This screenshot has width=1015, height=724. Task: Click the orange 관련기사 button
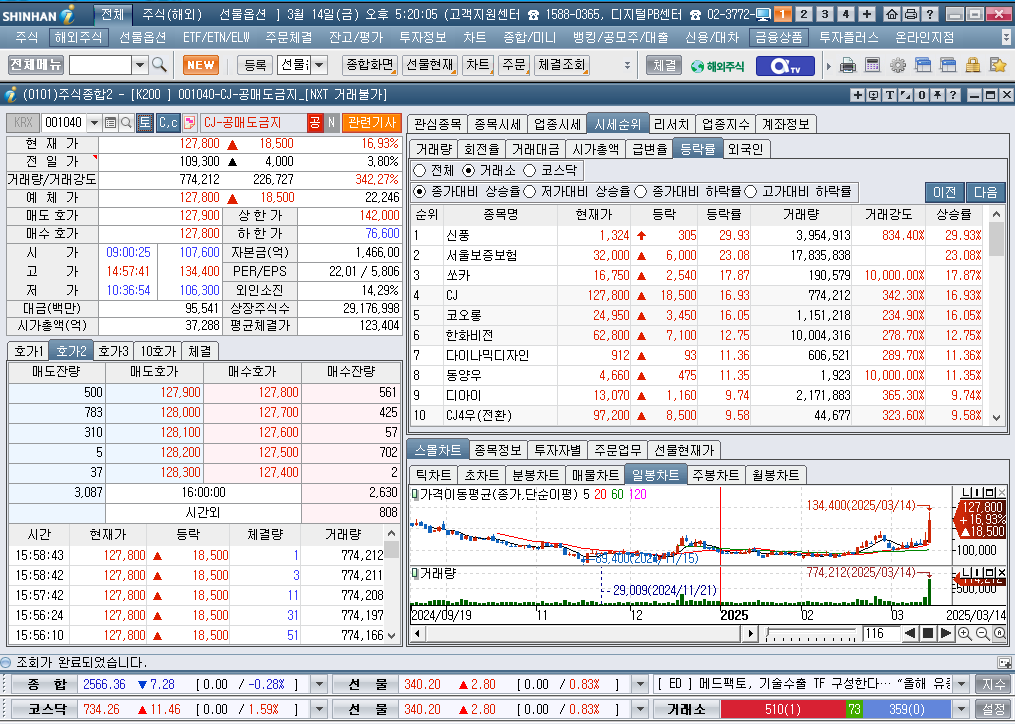click(372, 122)
